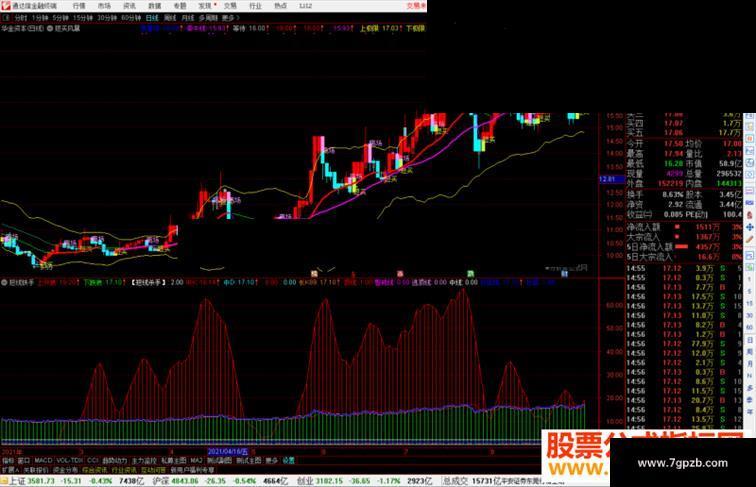Image resolution: width=756 pixels, height=487 pixels.
Task: Click the blue four-arrow move icon in right sidebar
Action: (750, 227)
